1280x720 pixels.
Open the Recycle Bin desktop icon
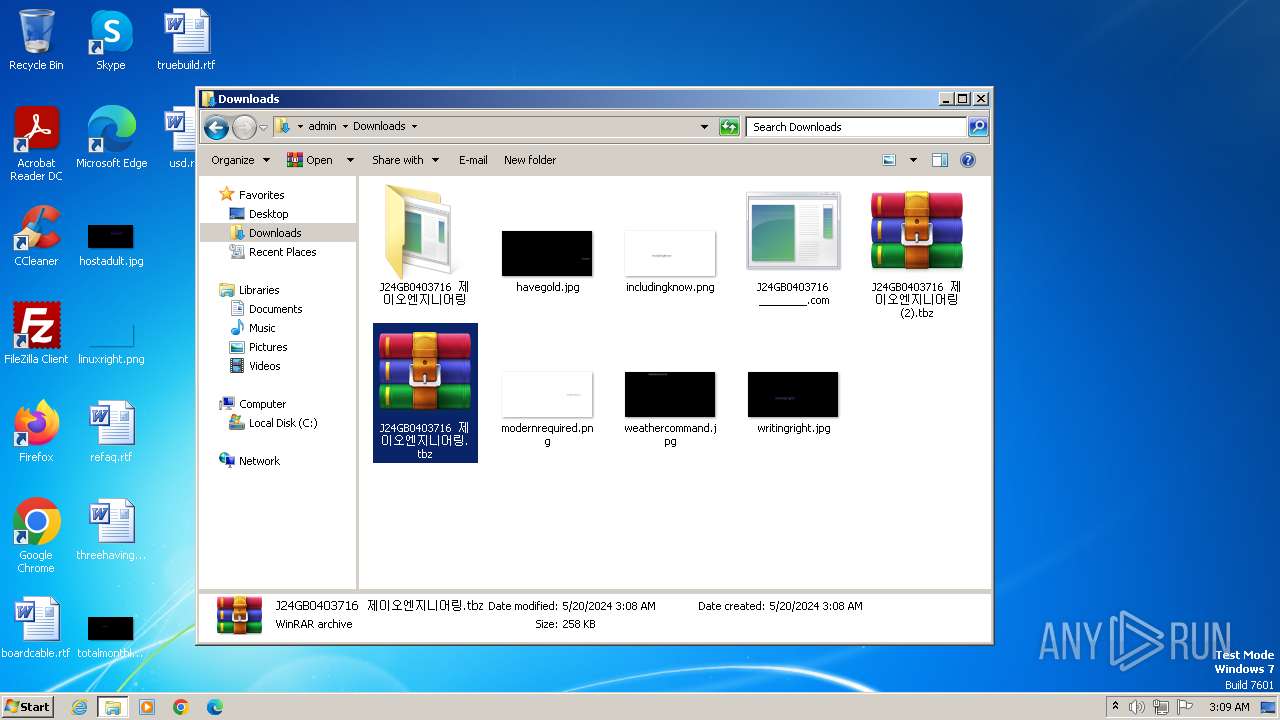36,40
